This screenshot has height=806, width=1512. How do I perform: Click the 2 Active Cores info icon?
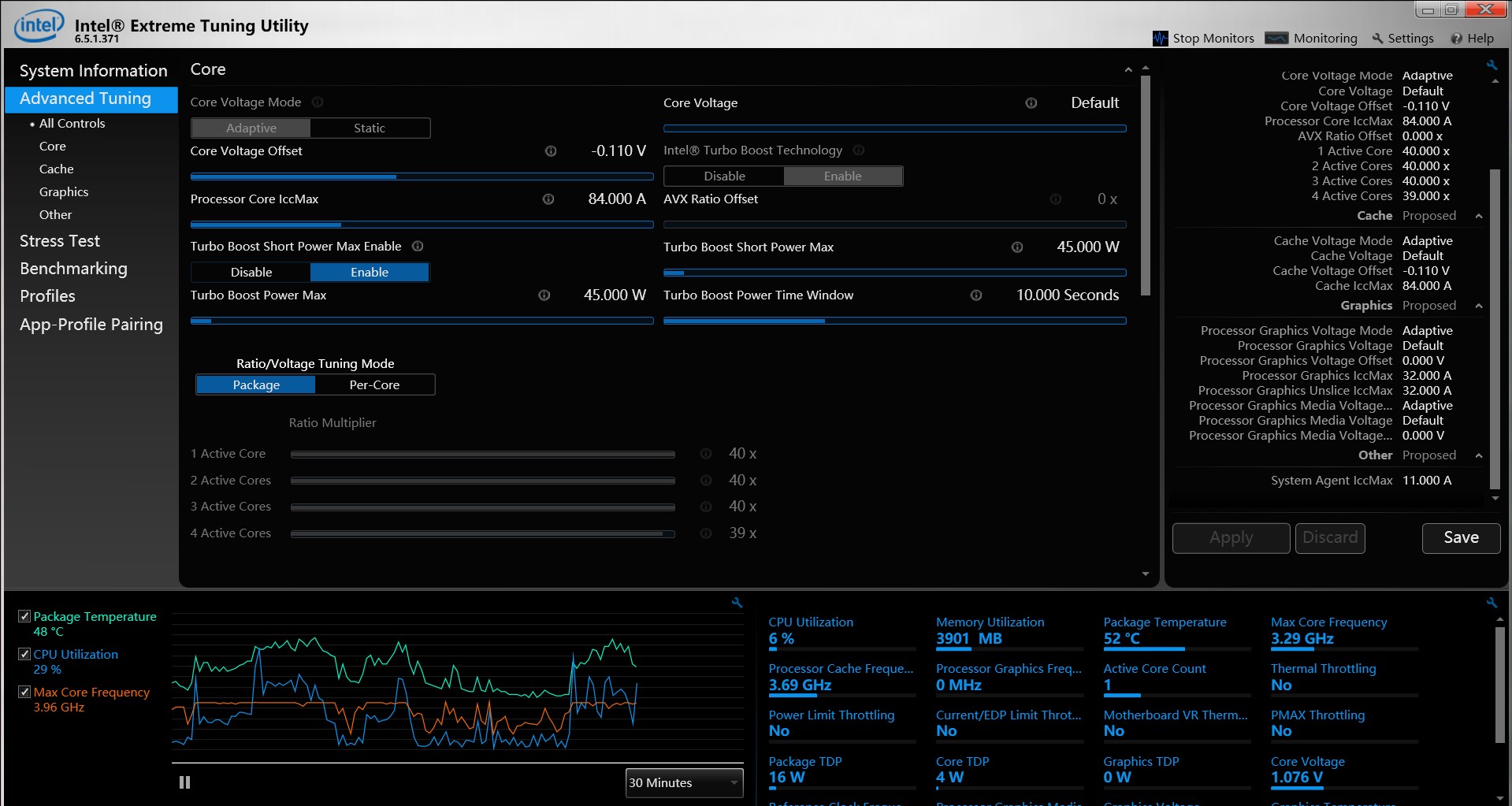(706, 481)
